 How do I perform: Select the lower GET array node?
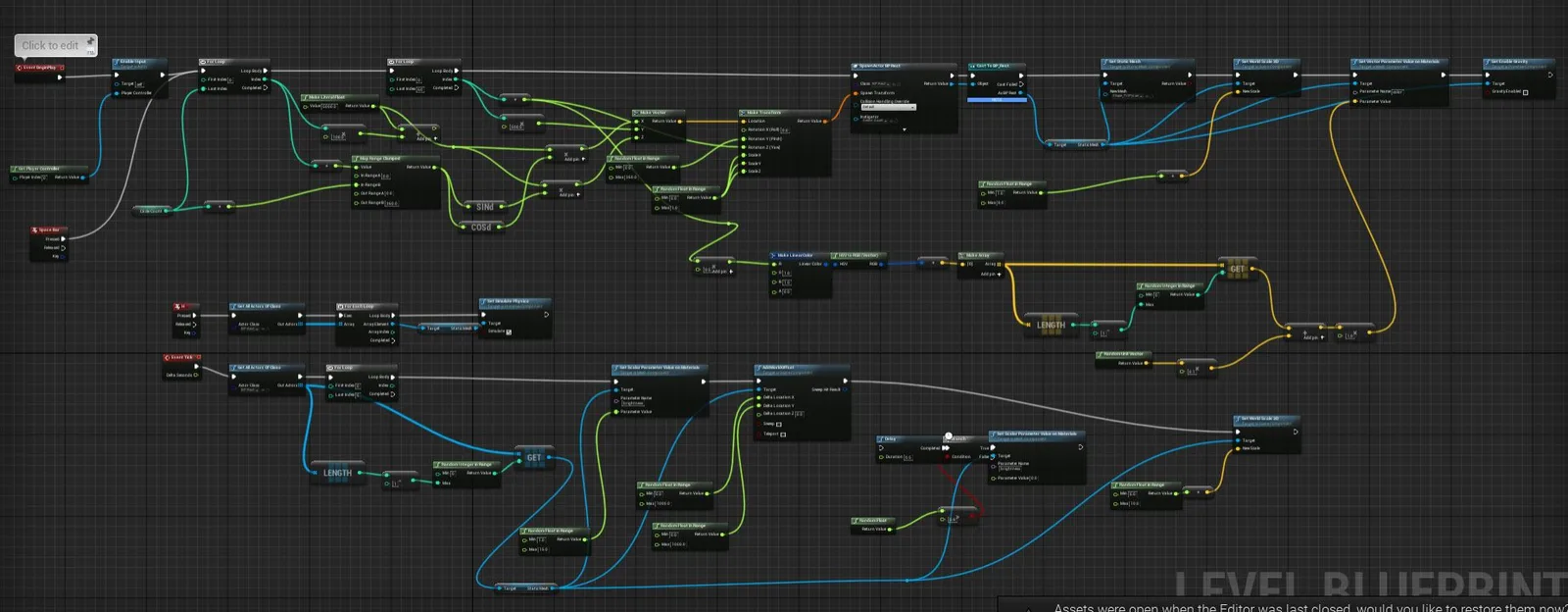coord(534,457)
